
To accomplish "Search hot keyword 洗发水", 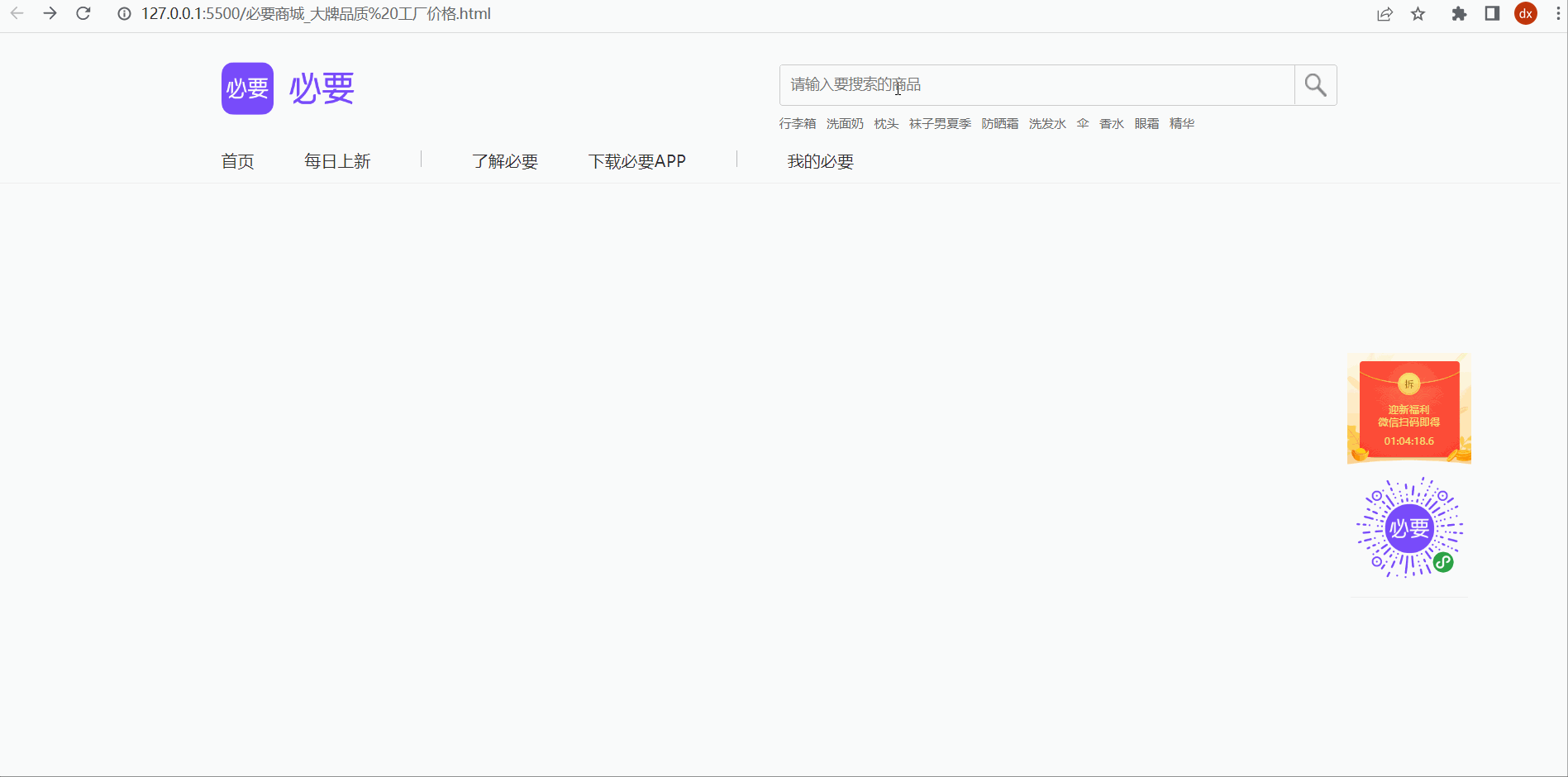I will [1047, 124].
